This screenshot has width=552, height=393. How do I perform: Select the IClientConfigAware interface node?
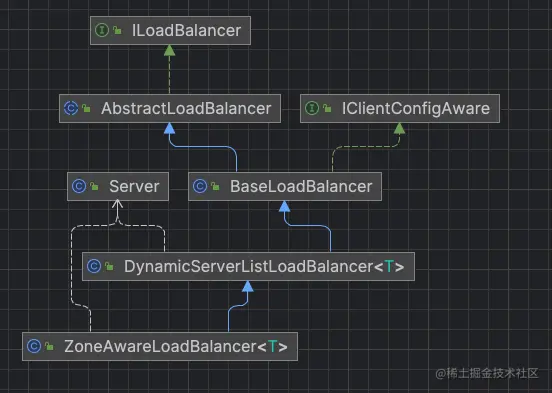pos(400,108)
